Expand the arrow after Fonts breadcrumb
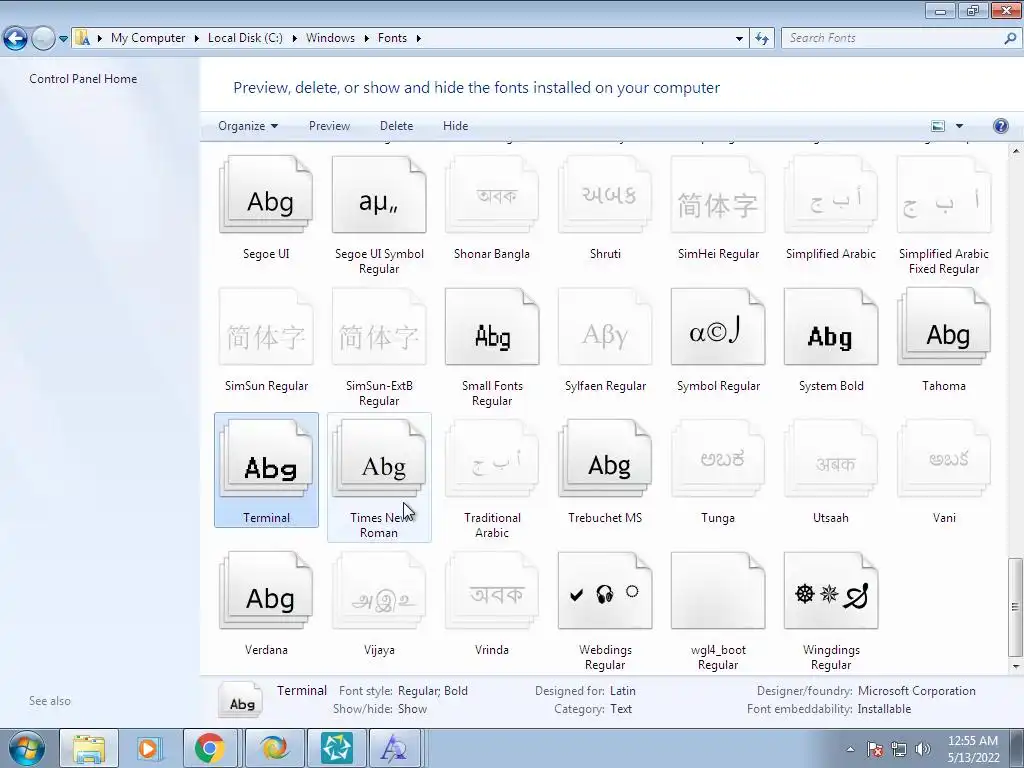Screen dimensions: 1024x768 tap(419, 38)
